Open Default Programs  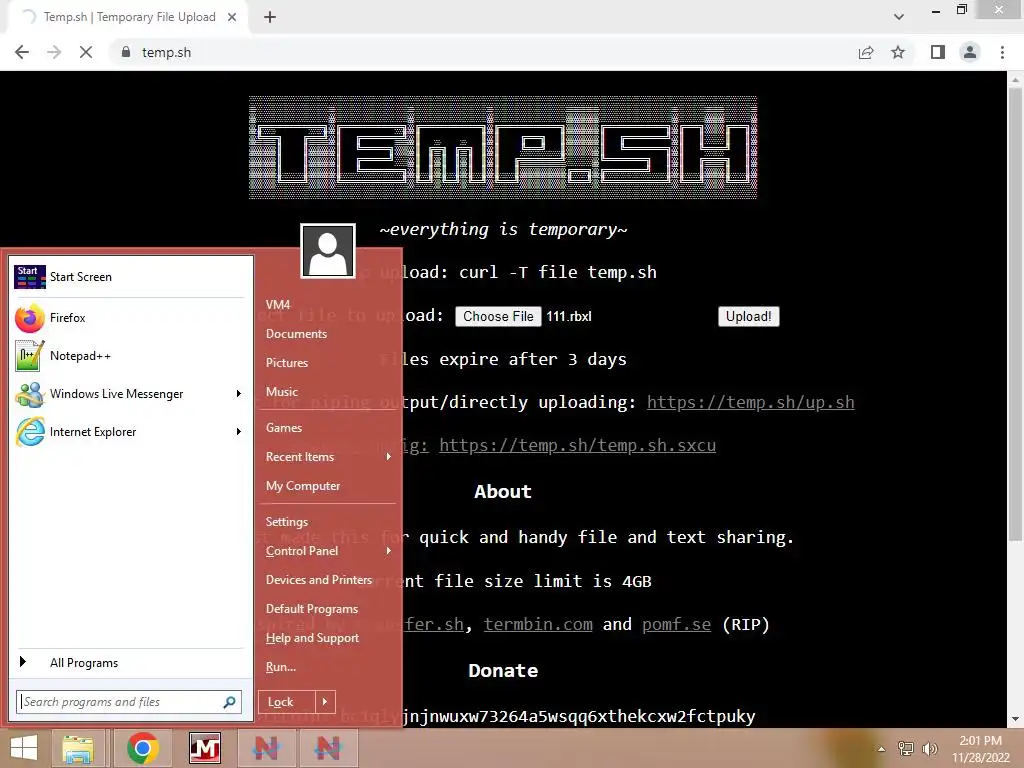(x=312, y=609)
